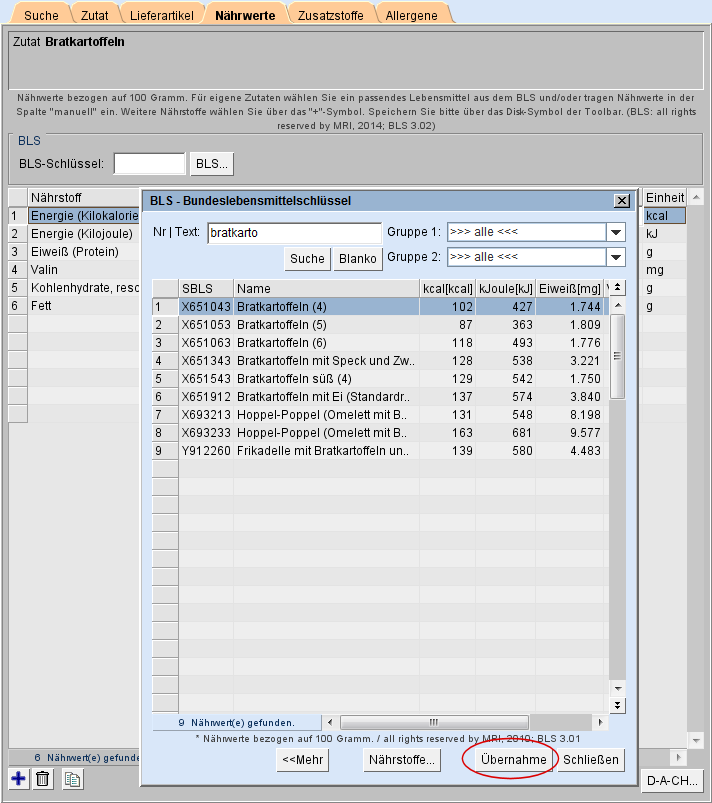The height and width of the screenshot is (803, 712).
Task: Select code X693213 Hoppel-Poppel row
Action: pos(380,415)
